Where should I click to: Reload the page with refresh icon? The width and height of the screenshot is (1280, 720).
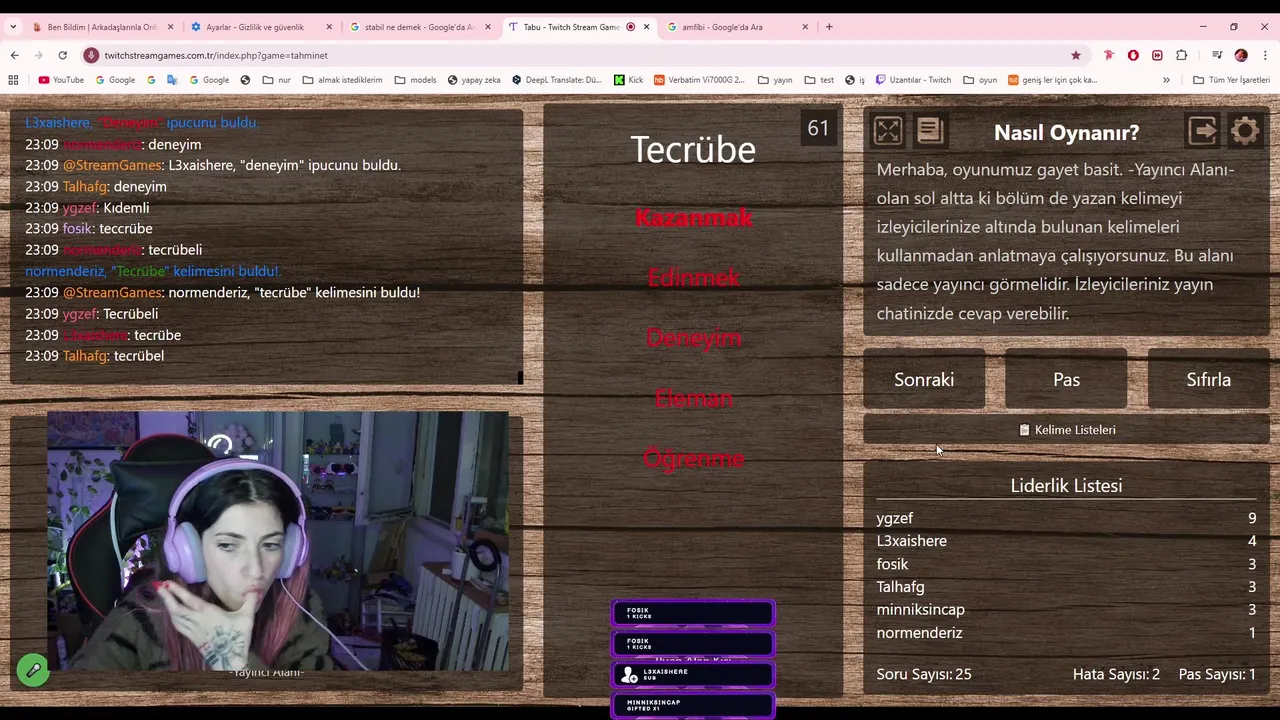[x=62, y=55]
